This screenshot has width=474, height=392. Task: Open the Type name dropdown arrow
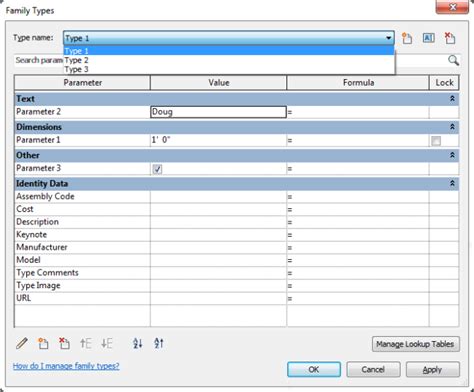click(x=388, y=38)
